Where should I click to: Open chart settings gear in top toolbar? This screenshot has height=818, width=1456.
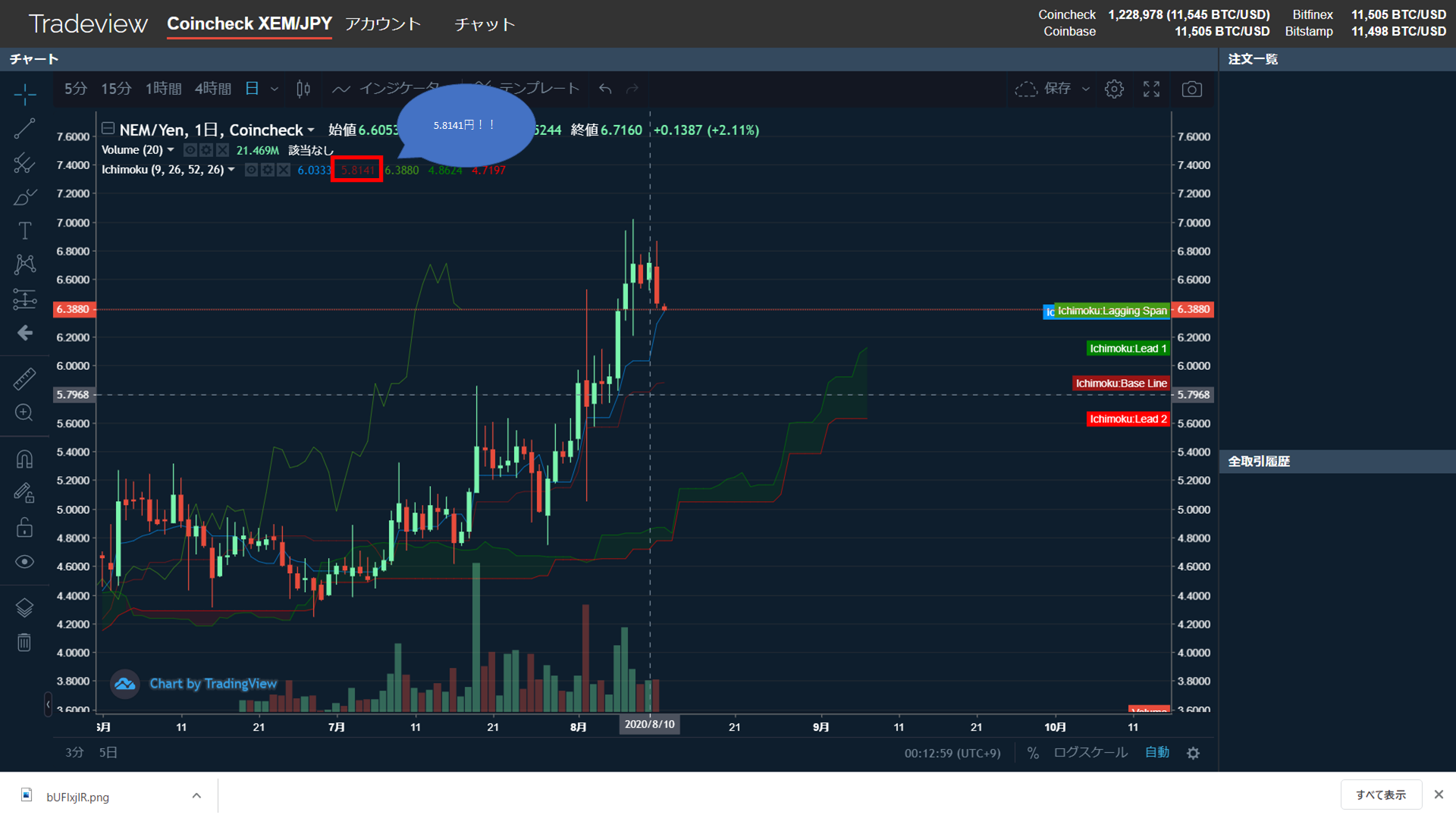(1114, 89)
